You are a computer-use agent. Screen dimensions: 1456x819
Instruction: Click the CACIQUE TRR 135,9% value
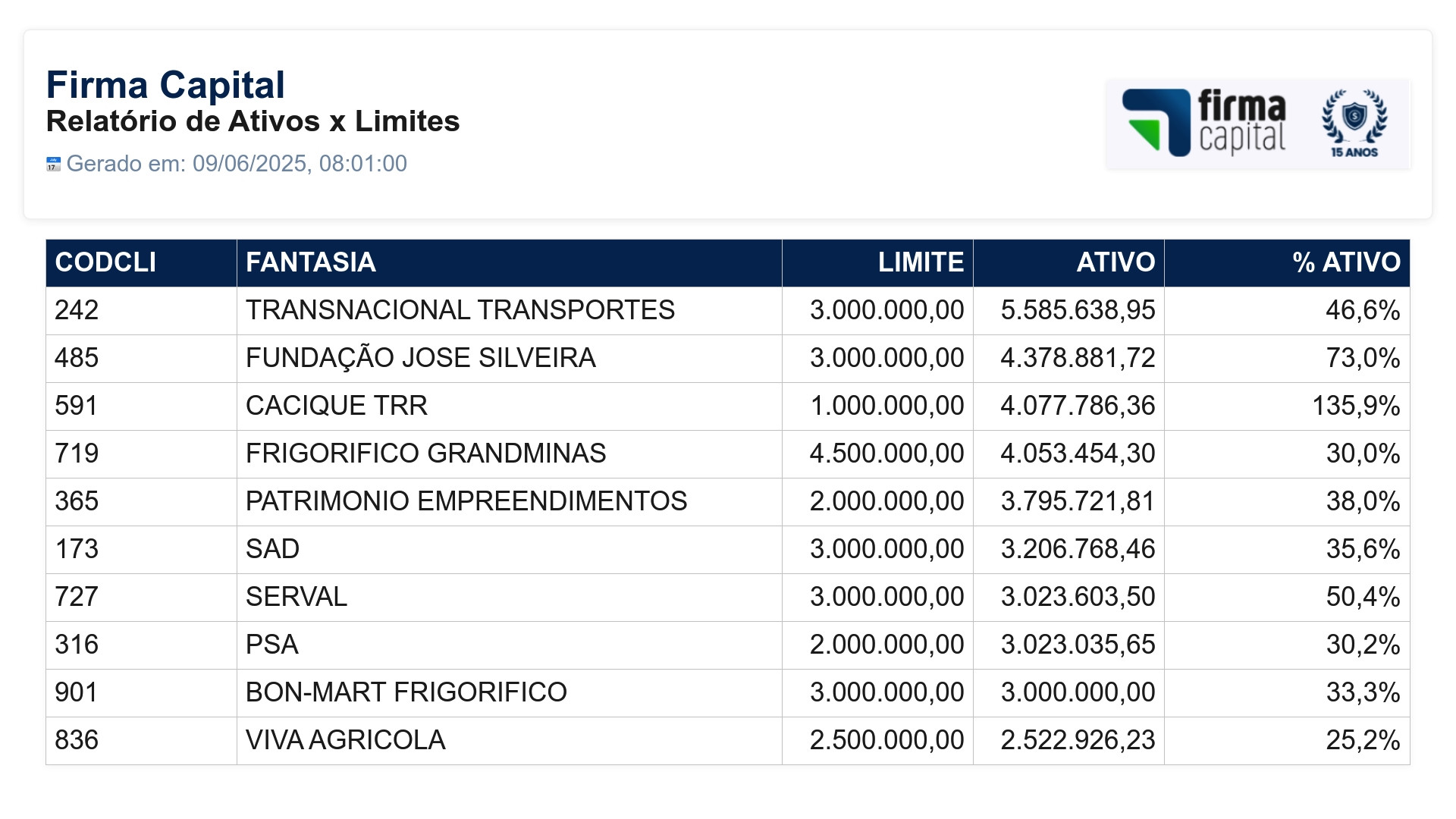point(1356,406)
